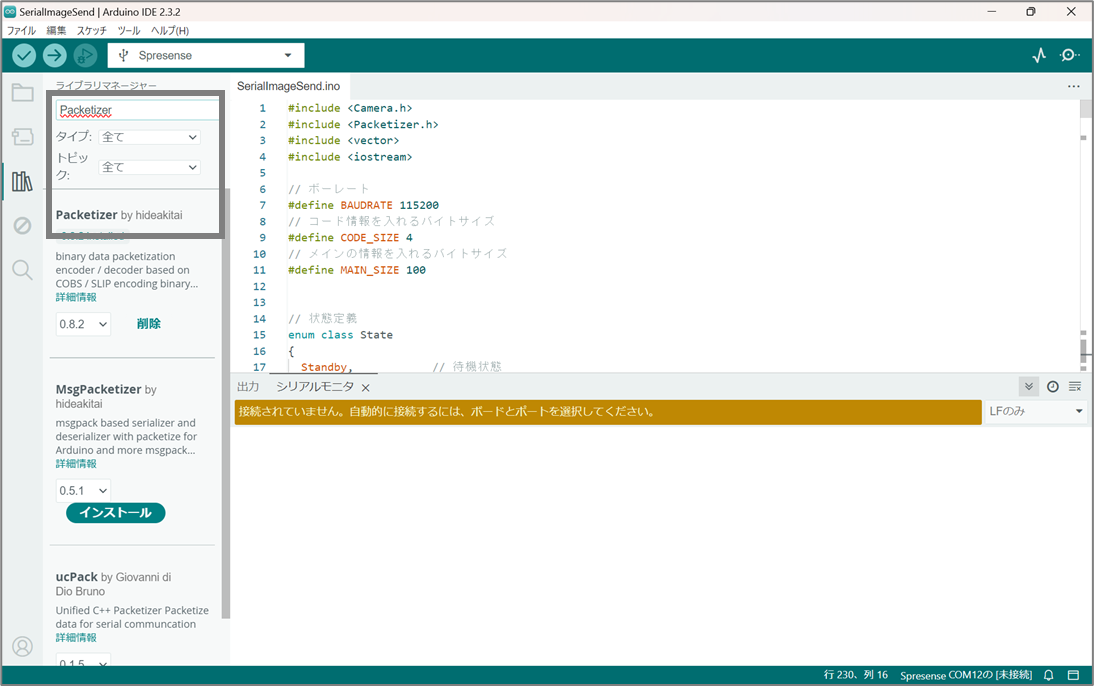
Task: Open the スケッチ menu
Action: pyautogui.click(x=92, y=31)
